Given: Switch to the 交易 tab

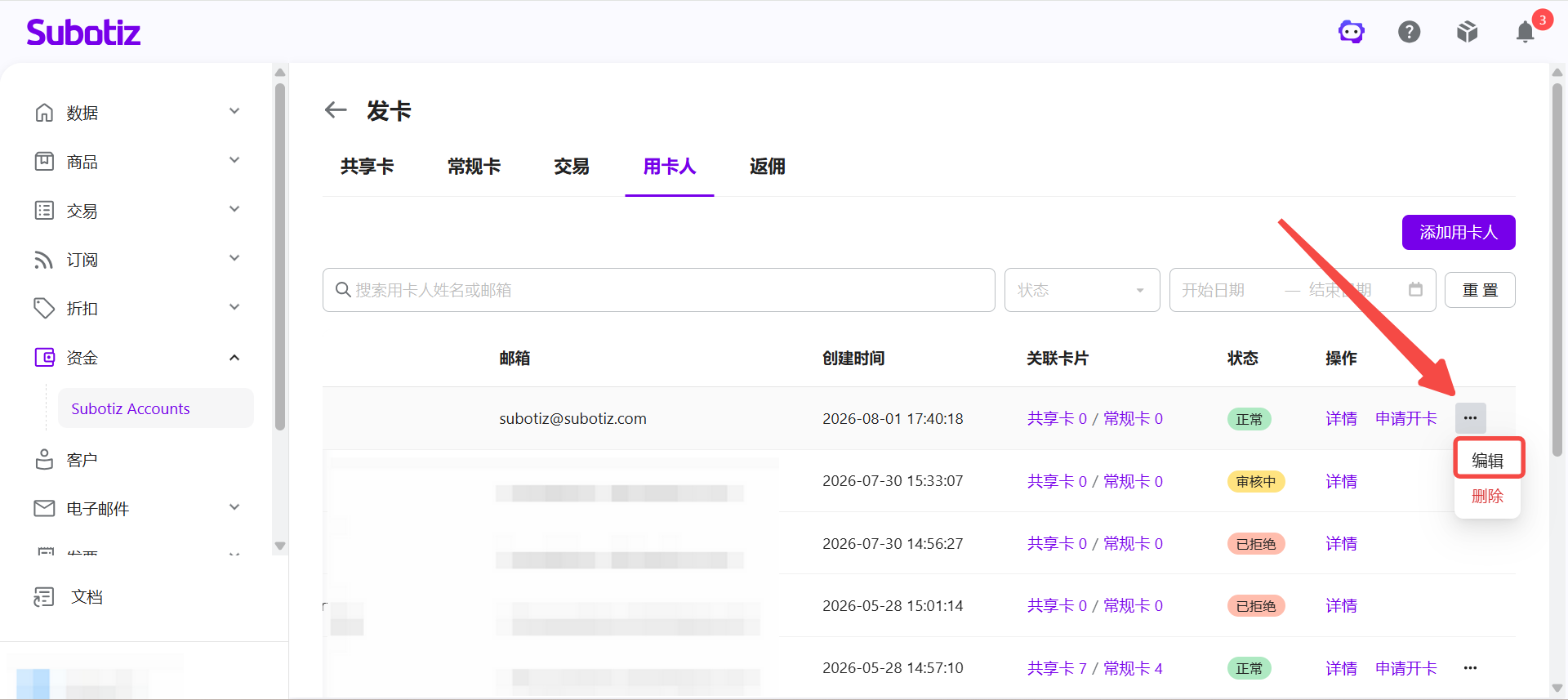Looking at the screenshot, I should point(572,167).
